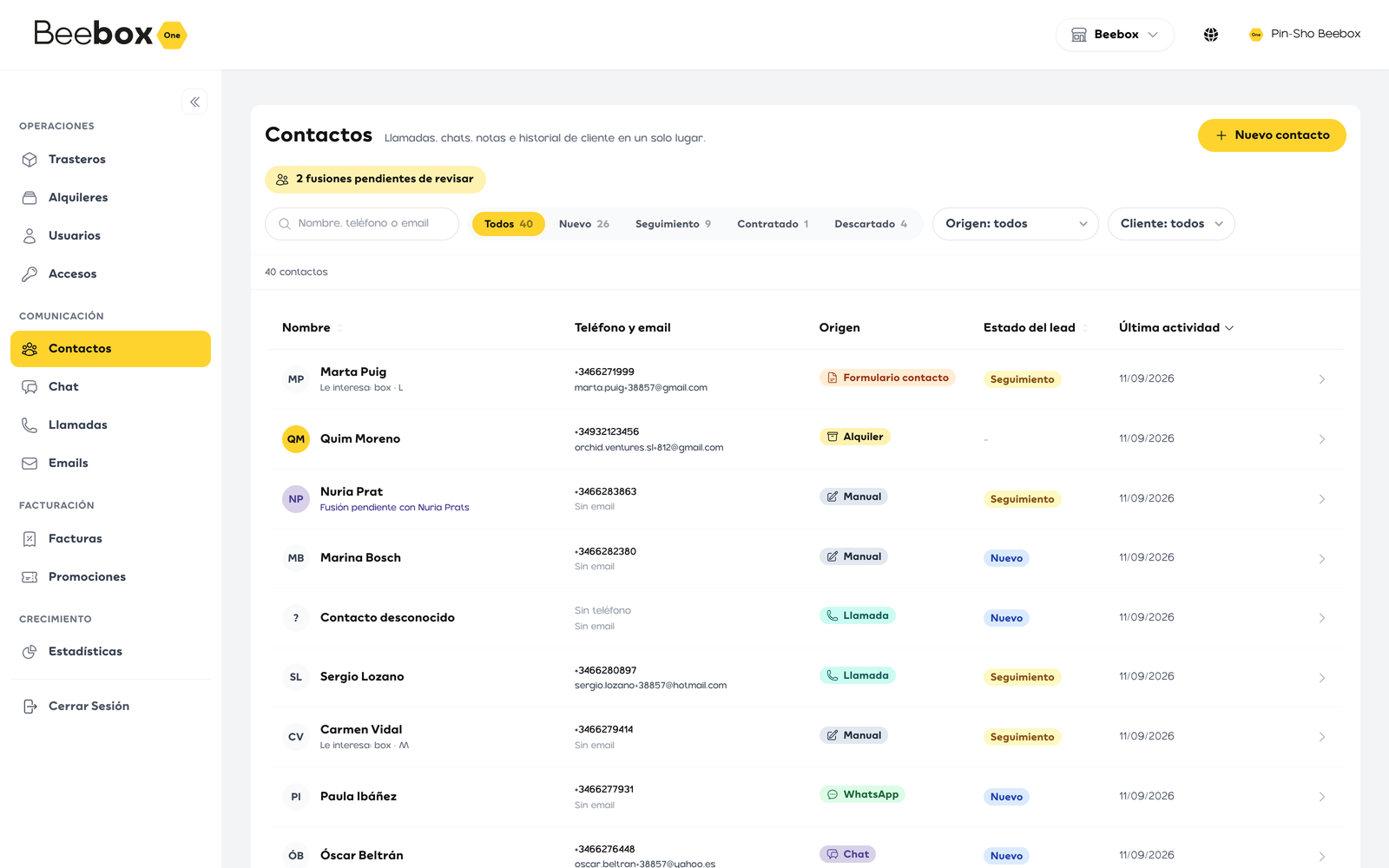Click the Cerrar Sesión logout icon
1389x868 pixels.
point(30,707)
